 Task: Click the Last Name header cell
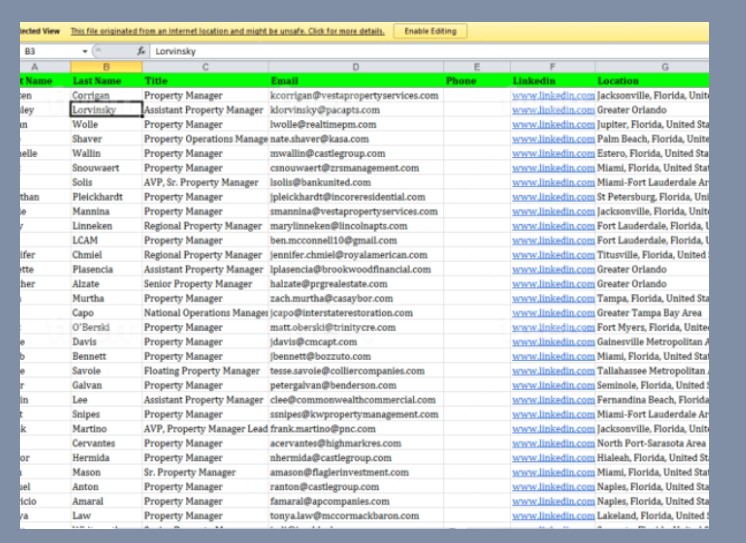pyautogui.click(x=106, y=81)
